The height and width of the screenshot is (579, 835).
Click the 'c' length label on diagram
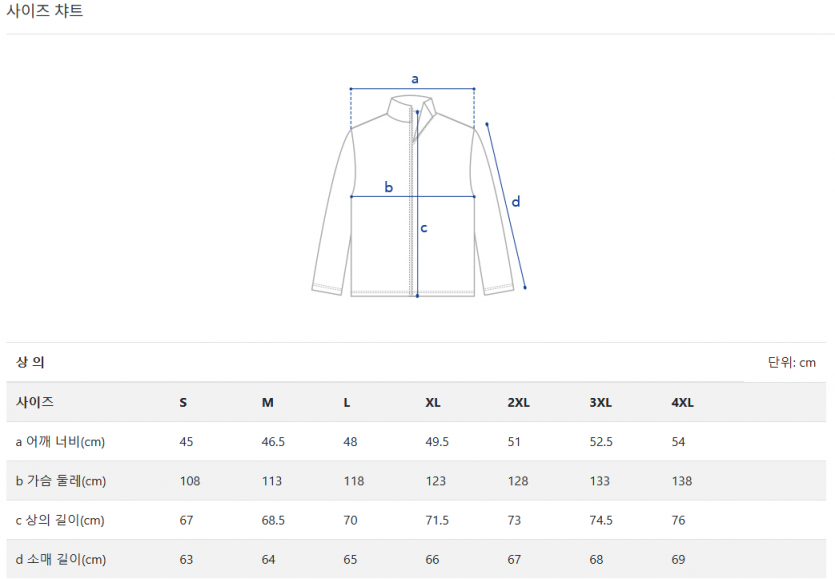coord(424,228)
